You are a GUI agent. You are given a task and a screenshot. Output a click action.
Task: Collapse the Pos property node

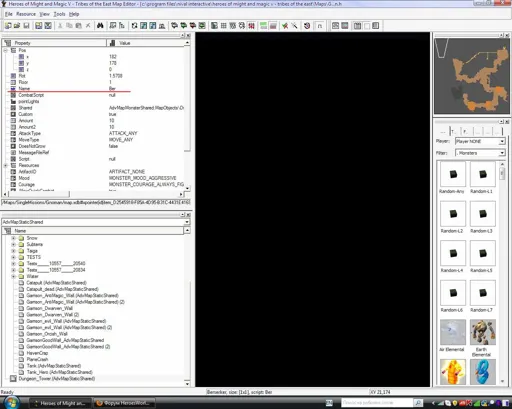[5, 50]
